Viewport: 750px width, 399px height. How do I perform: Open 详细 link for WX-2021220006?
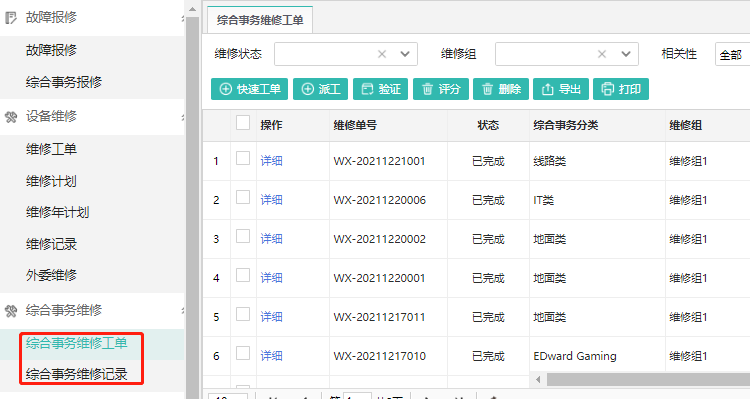271,200
